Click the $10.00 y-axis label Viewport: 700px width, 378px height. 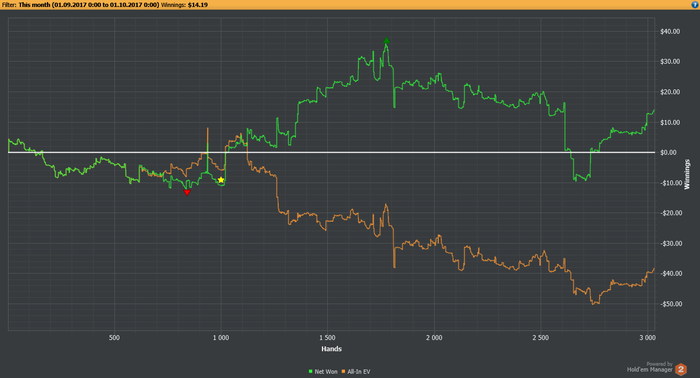670,122
